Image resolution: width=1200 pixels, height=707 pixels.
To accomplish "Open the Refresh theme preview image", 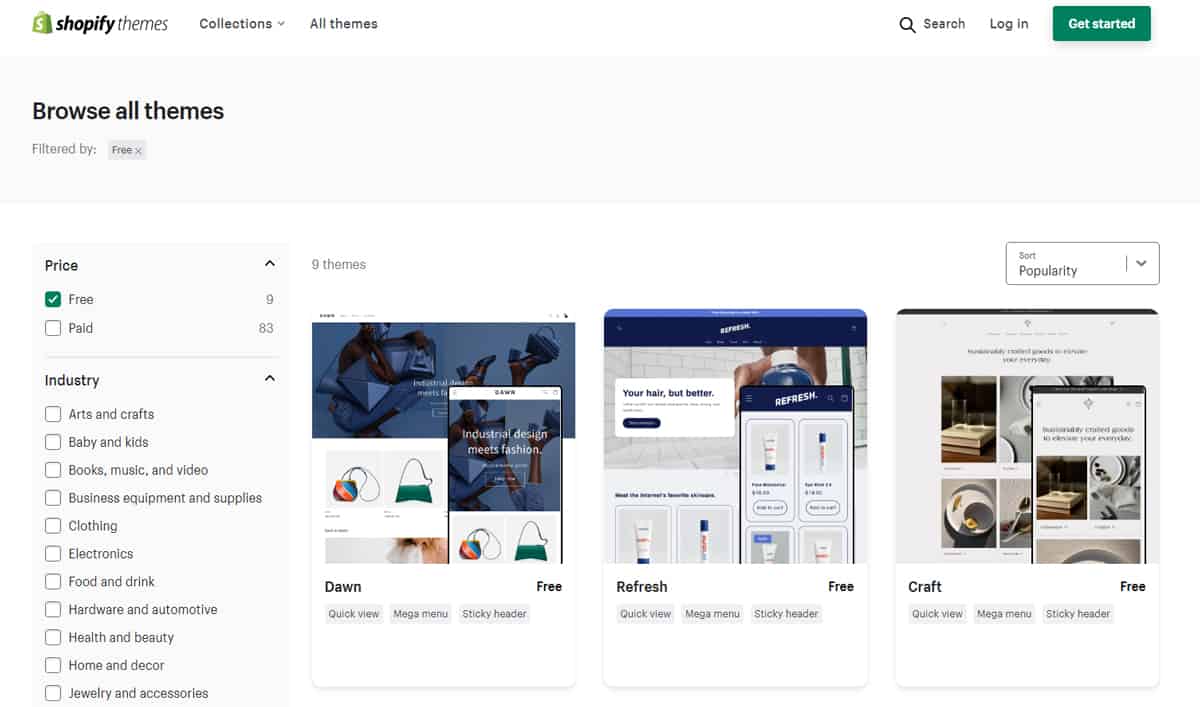I will (x=735, y=436).
